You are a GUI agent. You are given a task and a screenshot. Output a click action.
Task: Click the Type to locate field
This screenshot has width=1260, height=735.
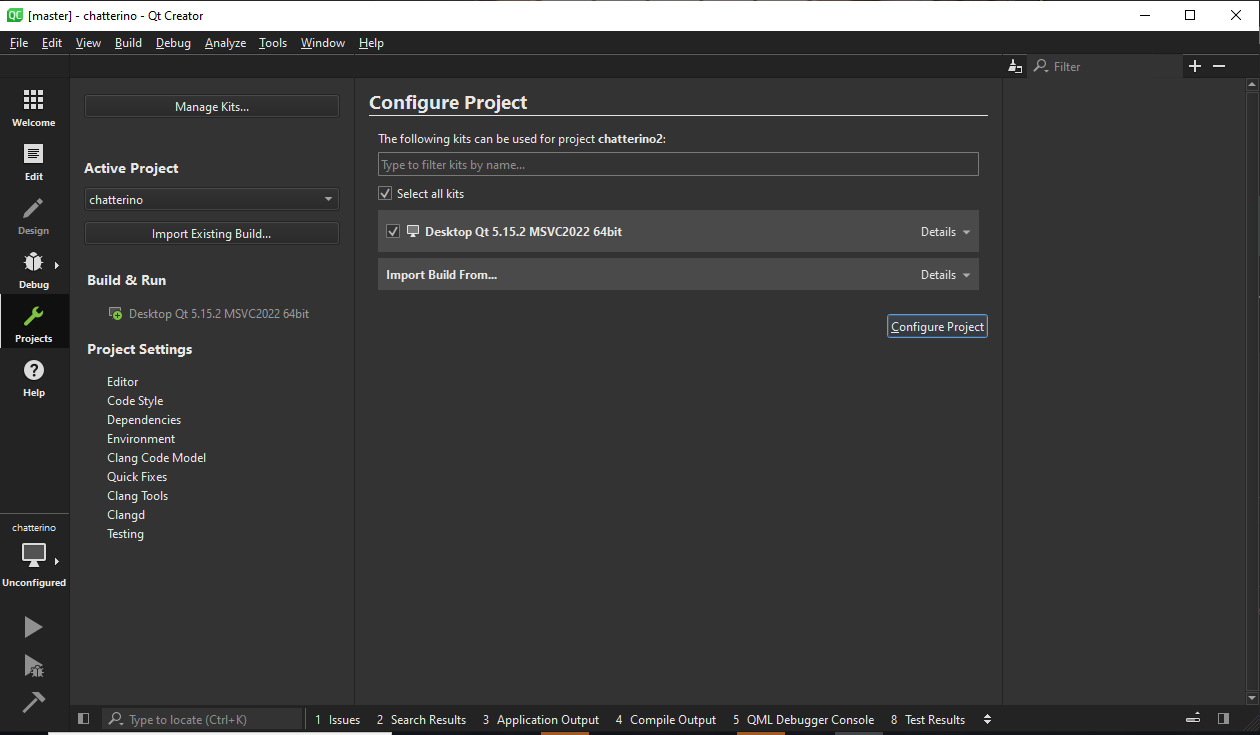tap(202, 719)
